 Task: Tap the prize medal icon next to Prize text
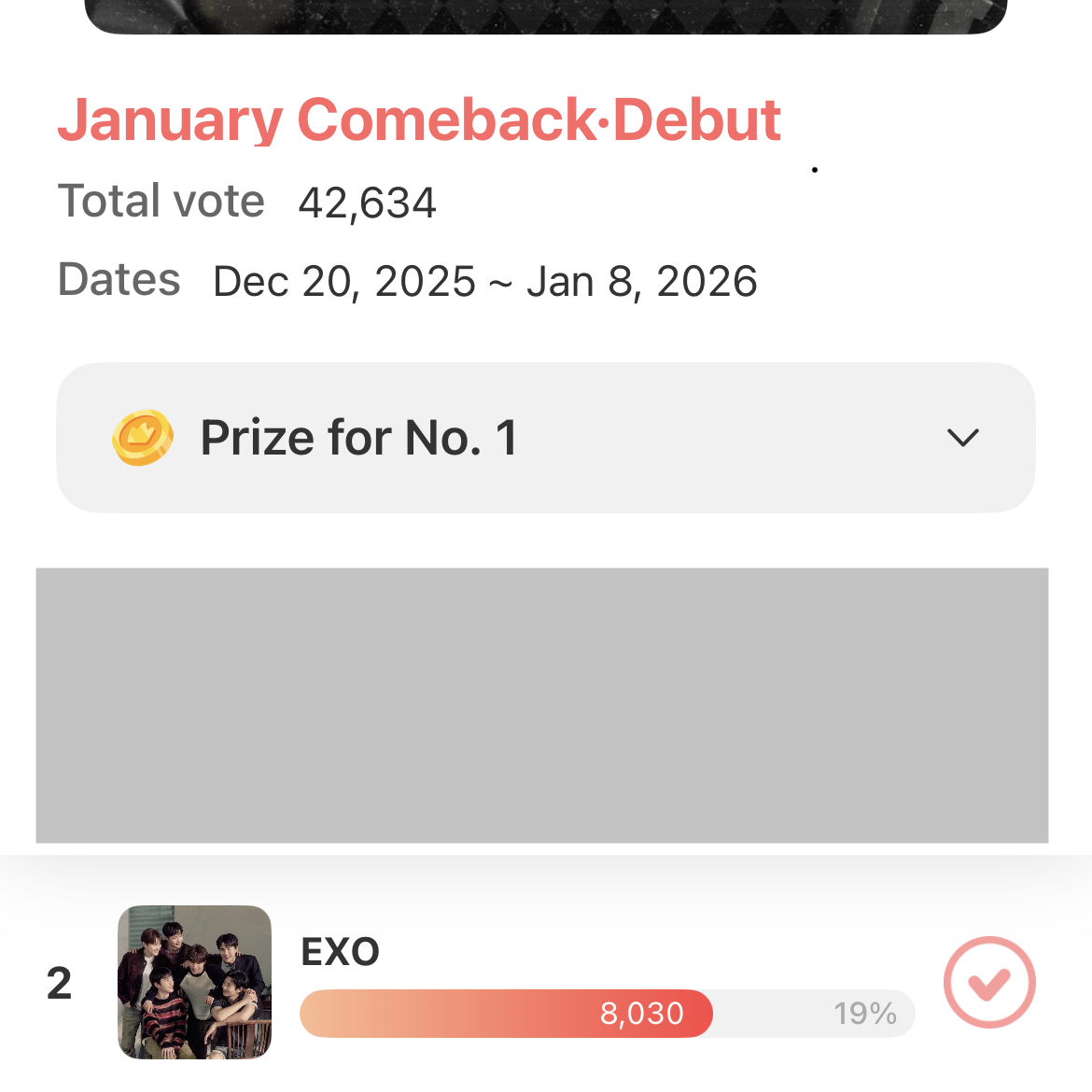coord(142,437)
